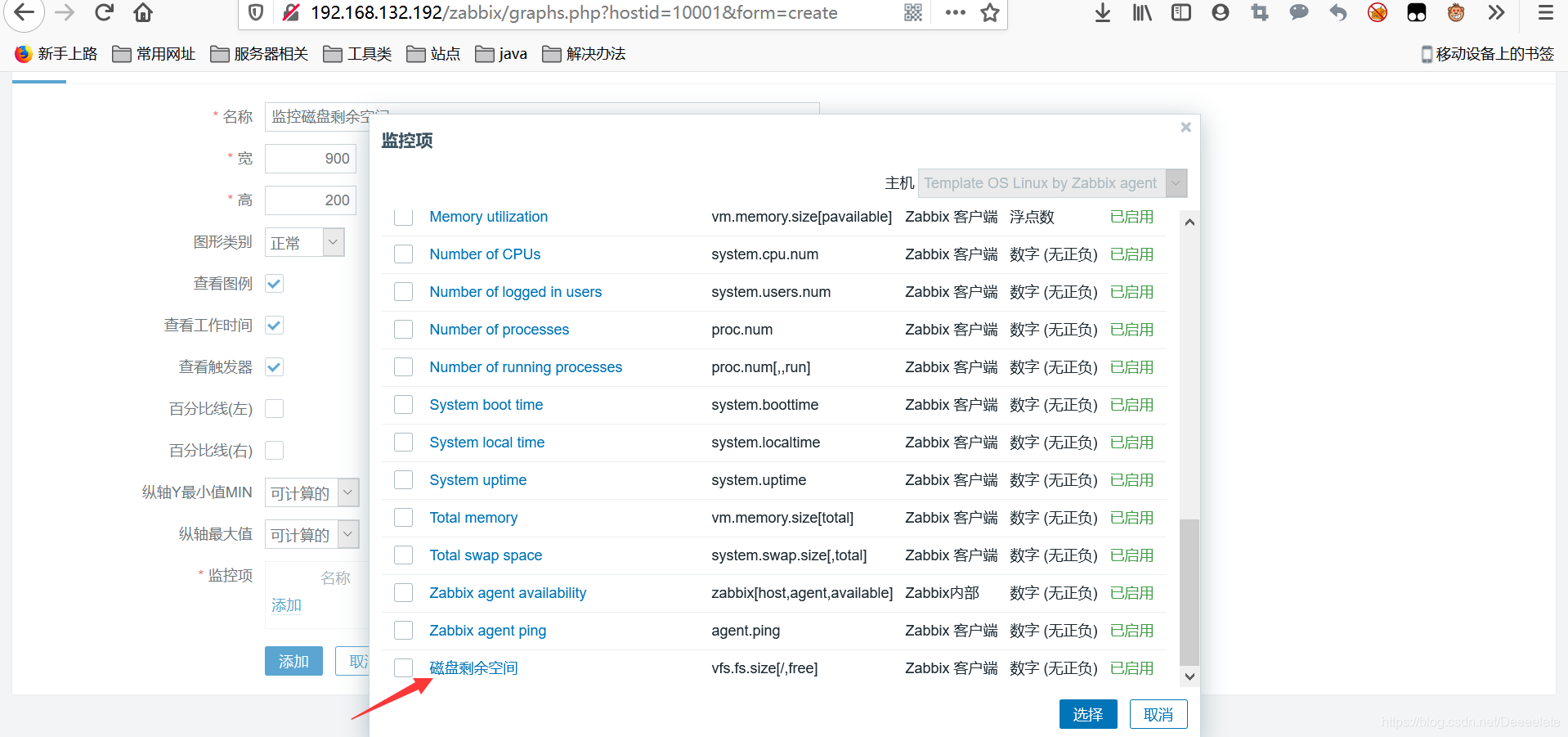Open the 常用网址 bookmark folder
This screenshot has width=1568, height=737.
[154, 54]
